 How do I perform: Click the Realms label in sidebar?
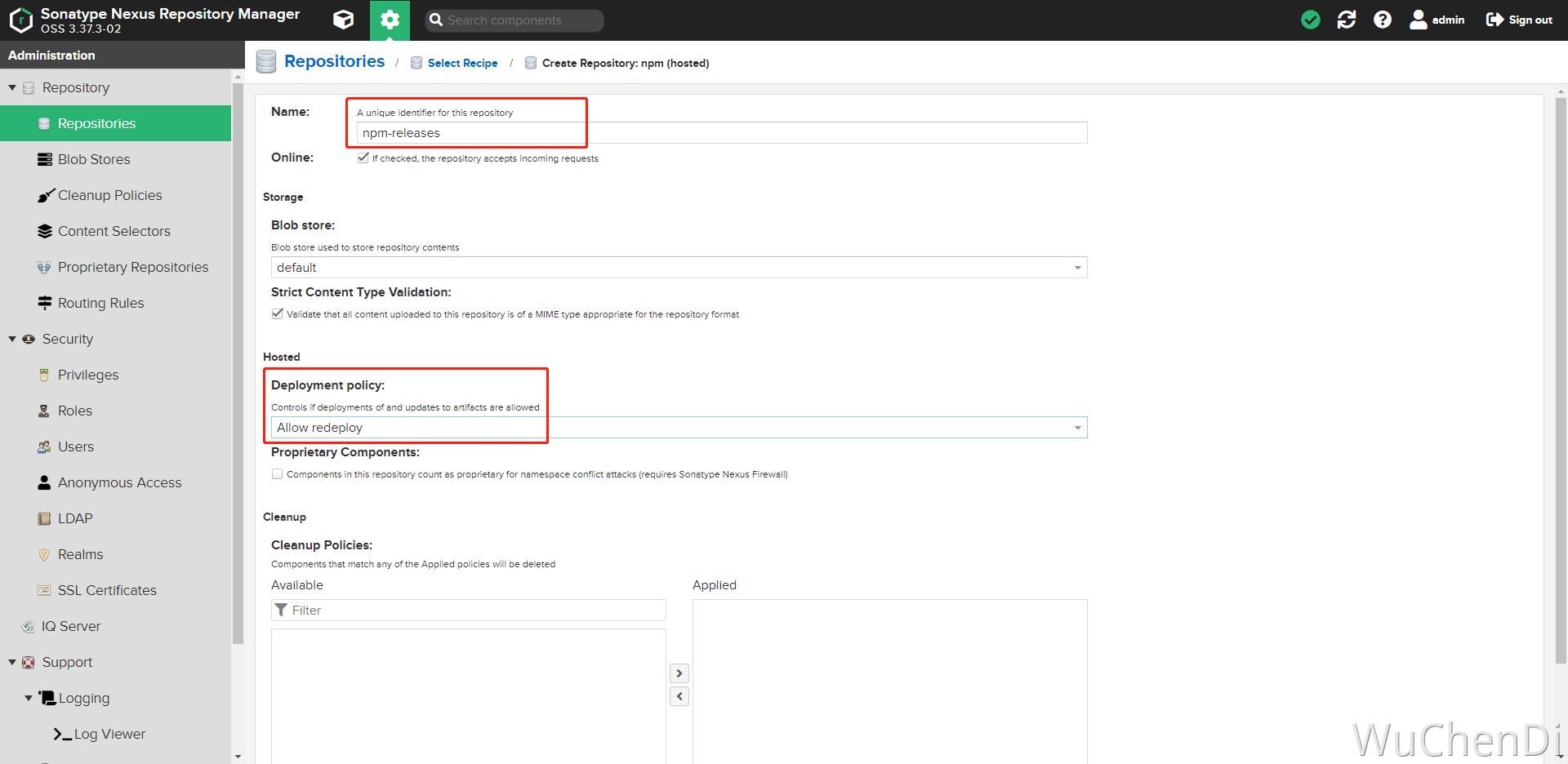coord(80,554)
